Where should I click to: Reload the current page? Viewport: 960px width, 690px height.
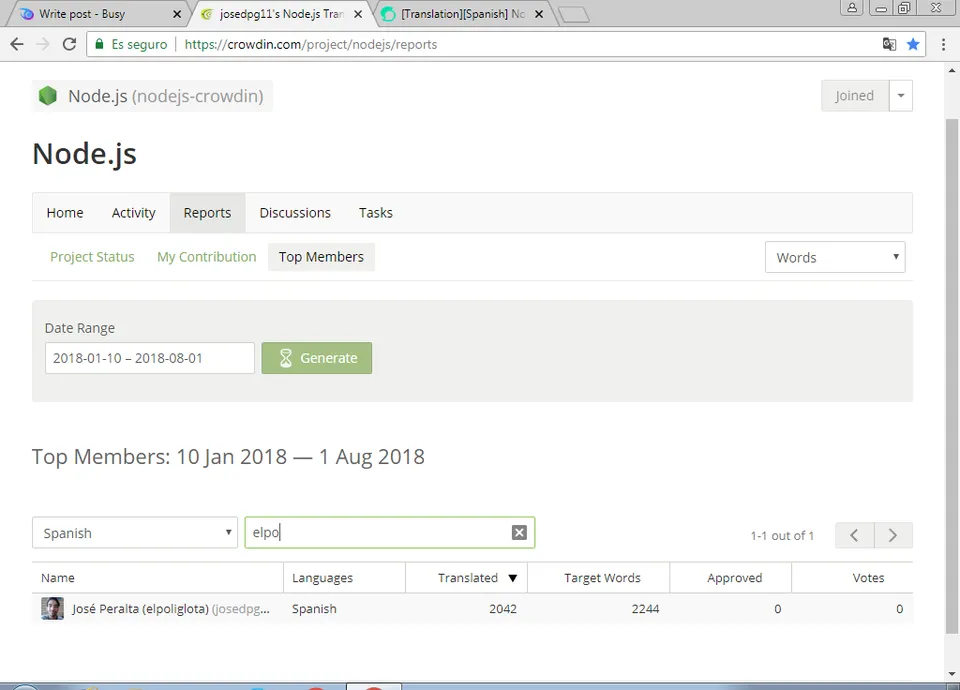pyautogui.click(x=69, y=44)
